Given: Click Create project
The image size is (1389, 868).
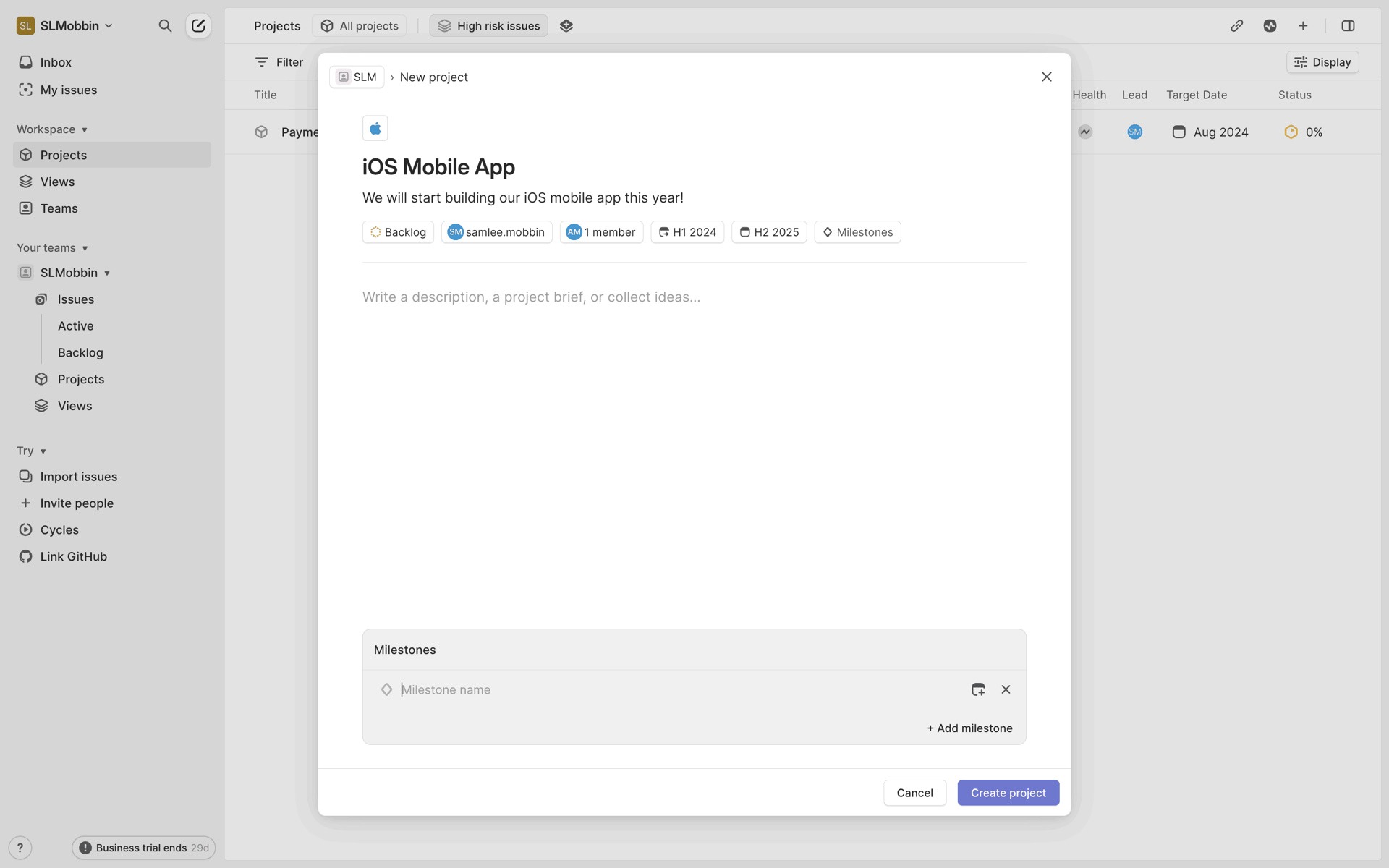Looking at the screenshot, I should click(x=1008, y=793).
